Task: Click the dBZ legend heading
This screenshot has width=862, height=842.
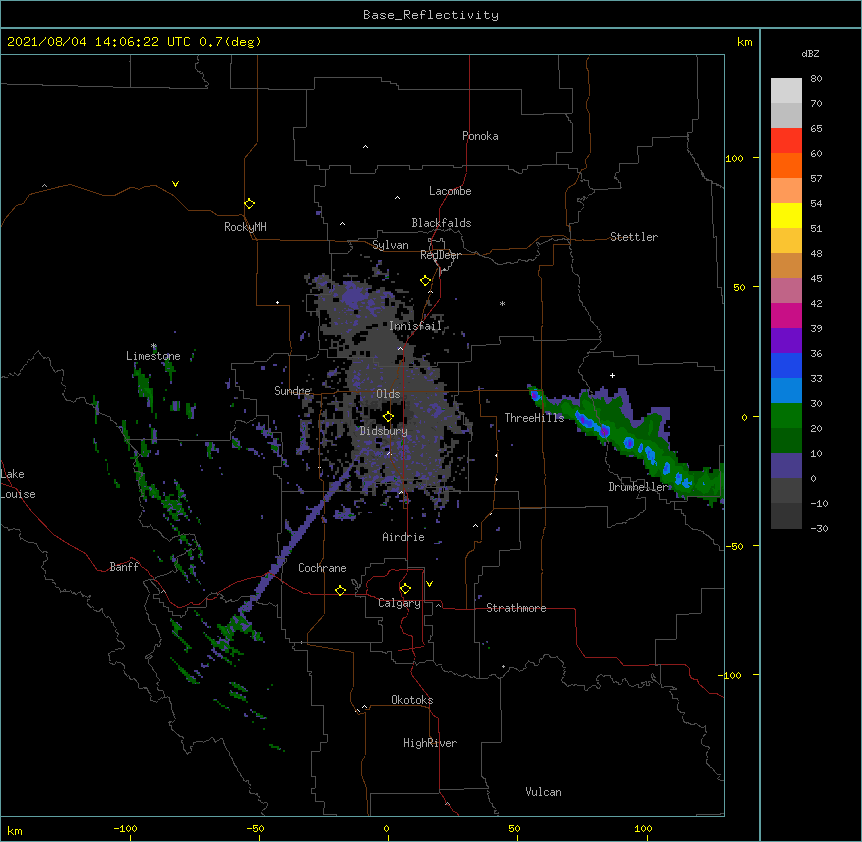Action: pos(810,54)
